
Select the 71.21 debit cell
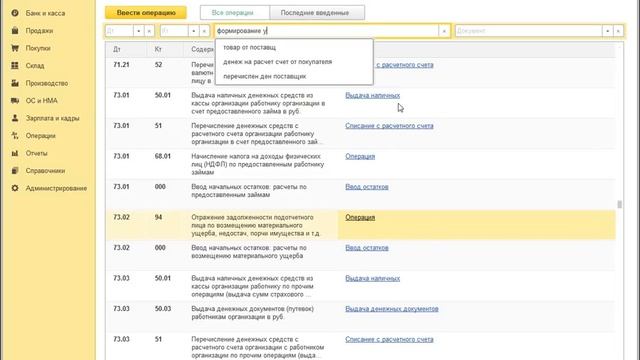click(121, 65)
